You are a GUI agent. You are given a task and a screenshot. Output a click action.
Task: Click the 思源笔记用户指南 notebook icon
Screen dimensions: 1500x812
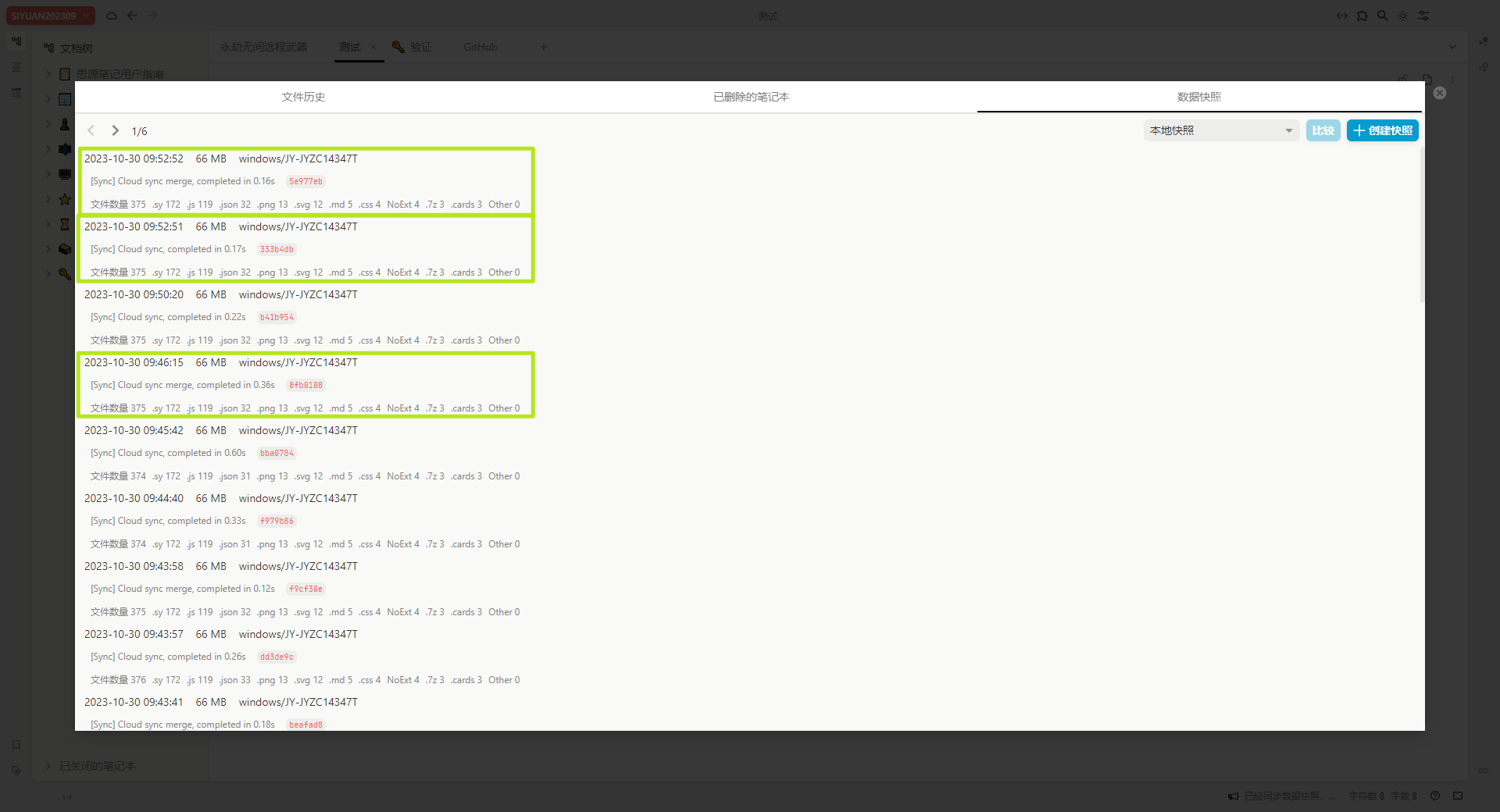tap(65, 74)
